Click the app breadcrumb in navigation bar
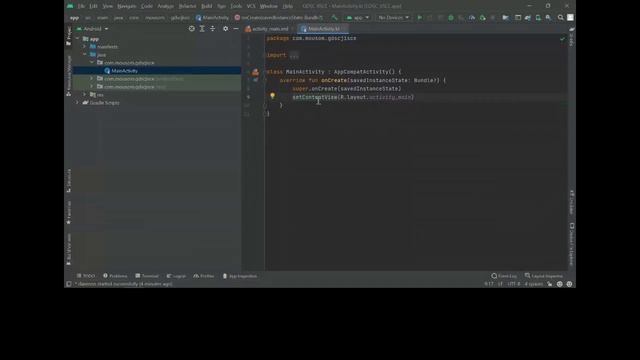This screenshot has width=640, height=360. pyautogui.click(x=74, y=18)
